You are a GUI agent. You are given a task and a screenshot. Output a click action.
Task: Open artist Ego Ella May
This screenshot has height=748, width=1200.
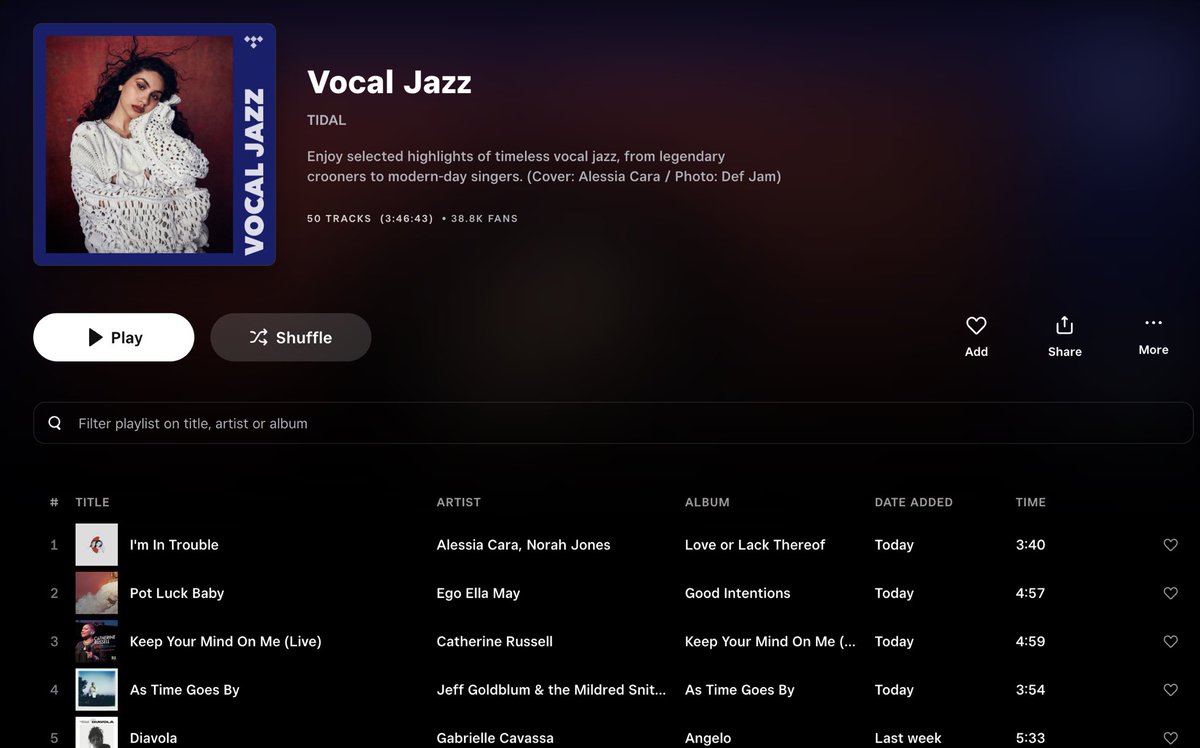coord(478,593)
